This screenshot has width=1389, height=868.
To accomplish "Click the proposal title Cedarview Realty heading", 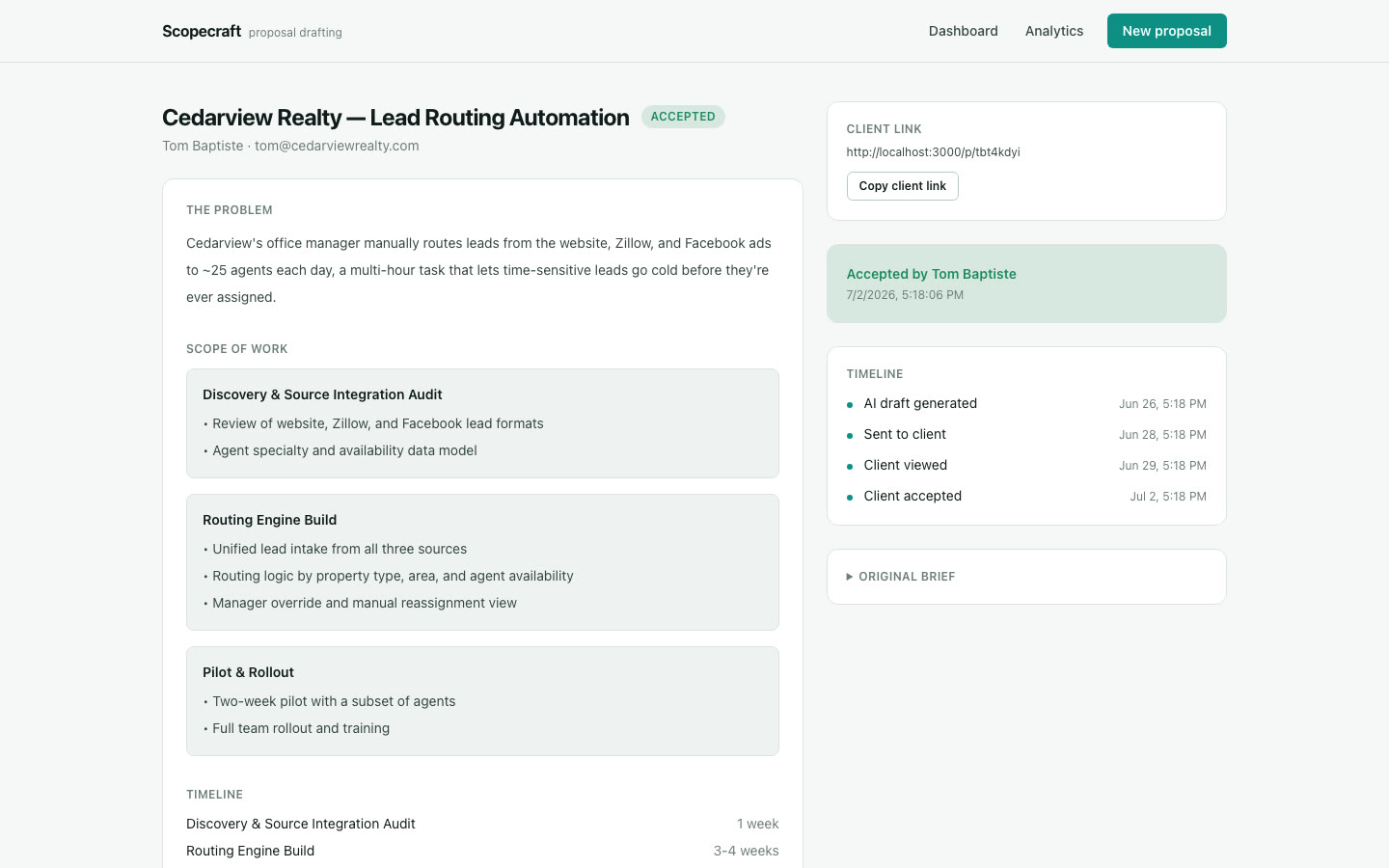I will [395, 118].
